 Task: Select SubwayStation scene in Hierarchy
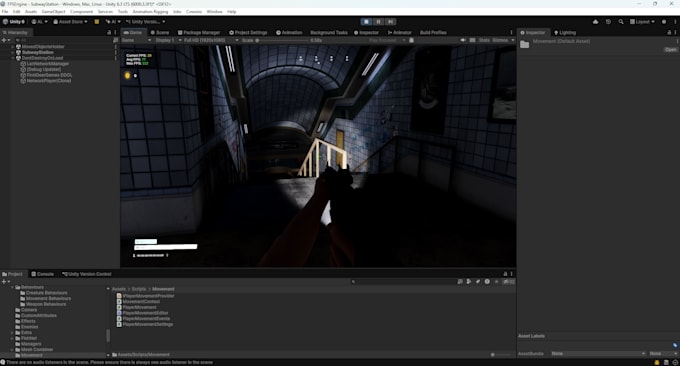38,52
